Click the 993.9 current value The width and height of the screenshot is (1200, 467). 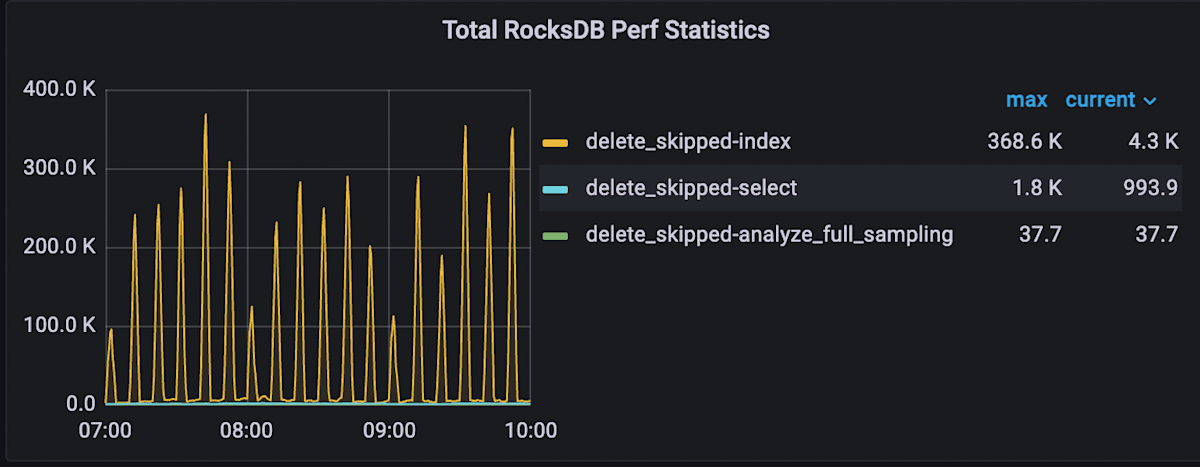(x=1150, y=188)
